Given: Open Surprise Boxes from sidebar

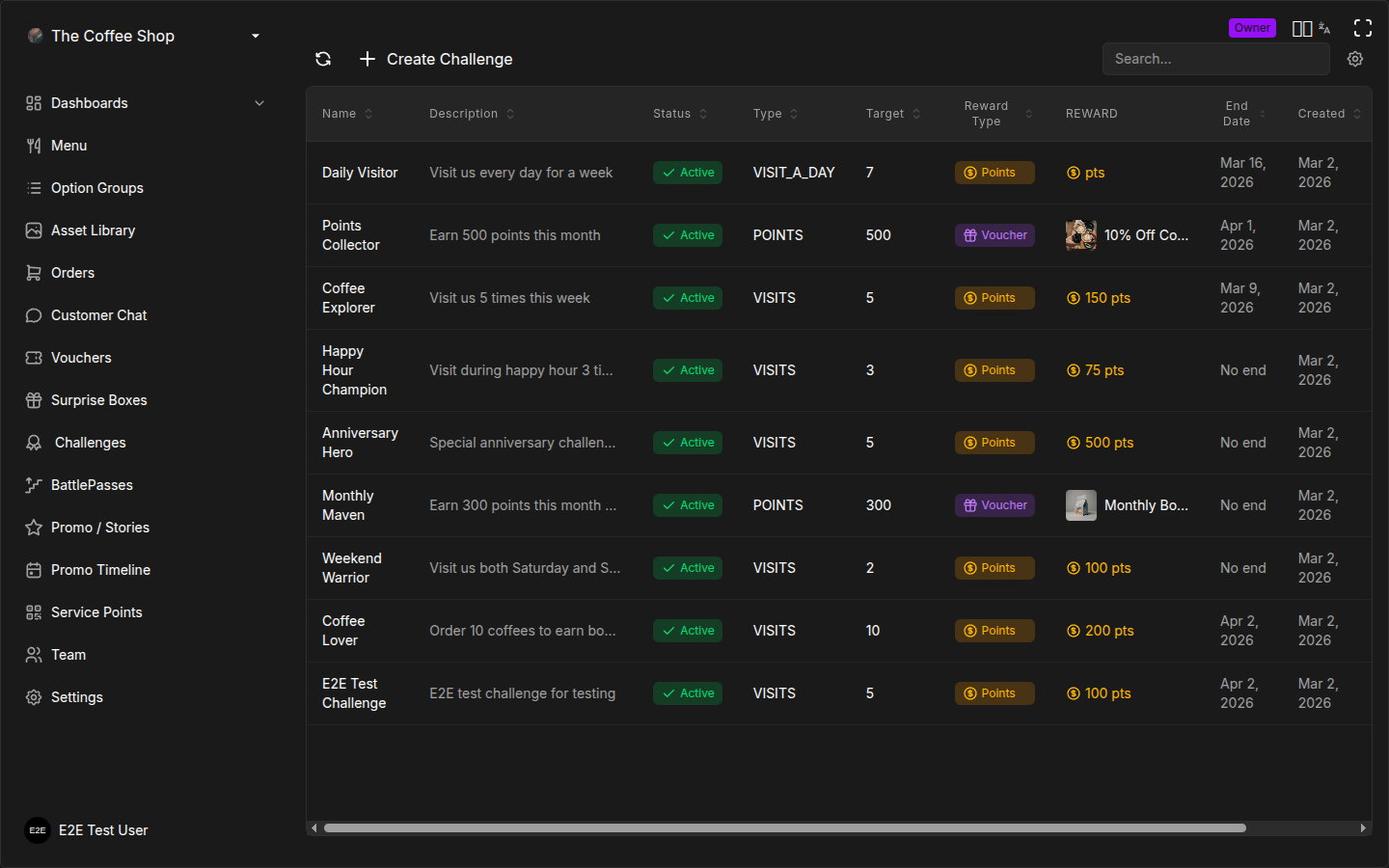Looking at the screenshot, I should pyautogui.click(x=98, y=400).
